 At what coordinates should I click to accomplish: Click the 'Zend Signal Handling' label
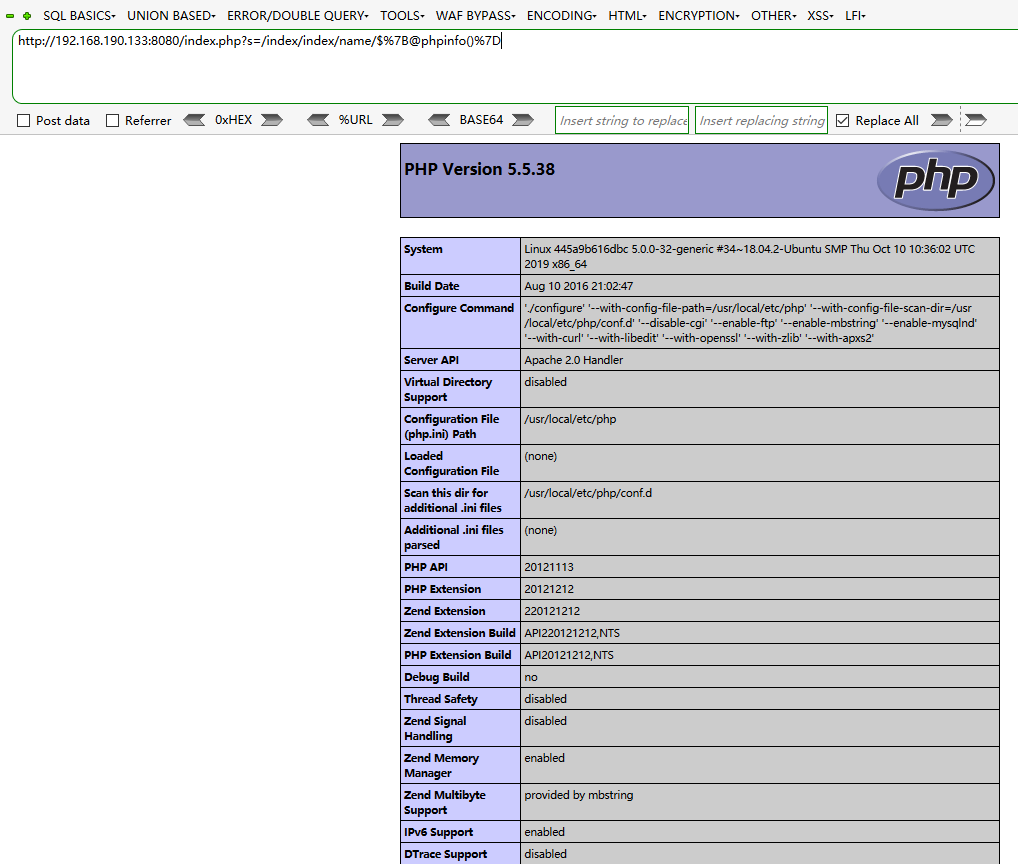[x=435, y=729]
